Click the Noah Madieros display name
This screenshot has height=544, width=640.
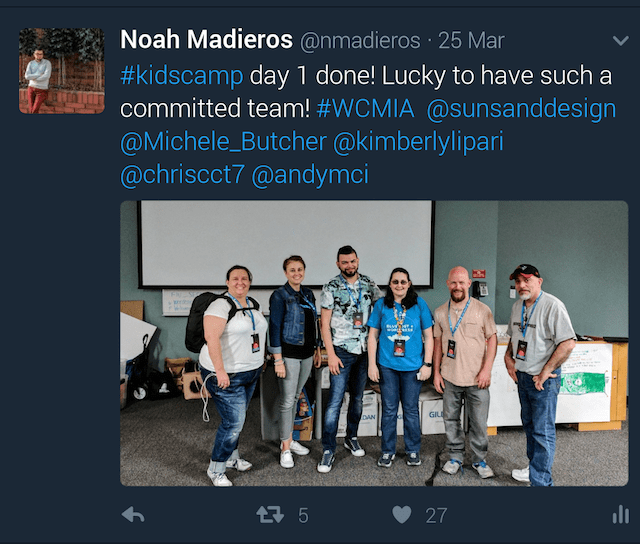tap(207, 40)
